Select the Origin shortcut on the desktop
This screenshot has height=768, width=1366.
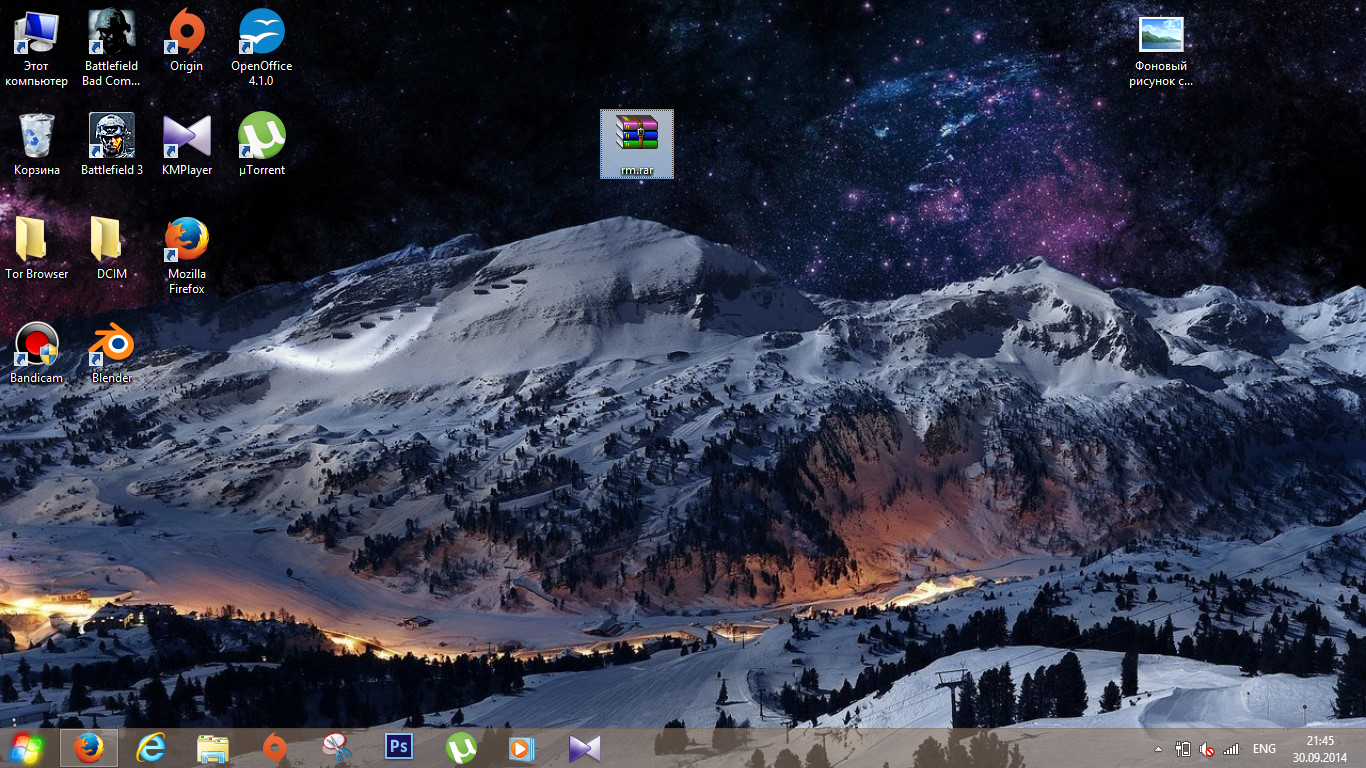coord(186,41)
